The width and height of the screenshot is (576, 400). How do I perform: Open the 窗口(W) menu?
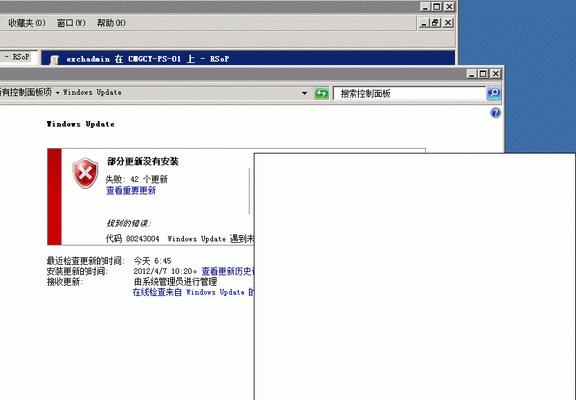pos(71,23)
